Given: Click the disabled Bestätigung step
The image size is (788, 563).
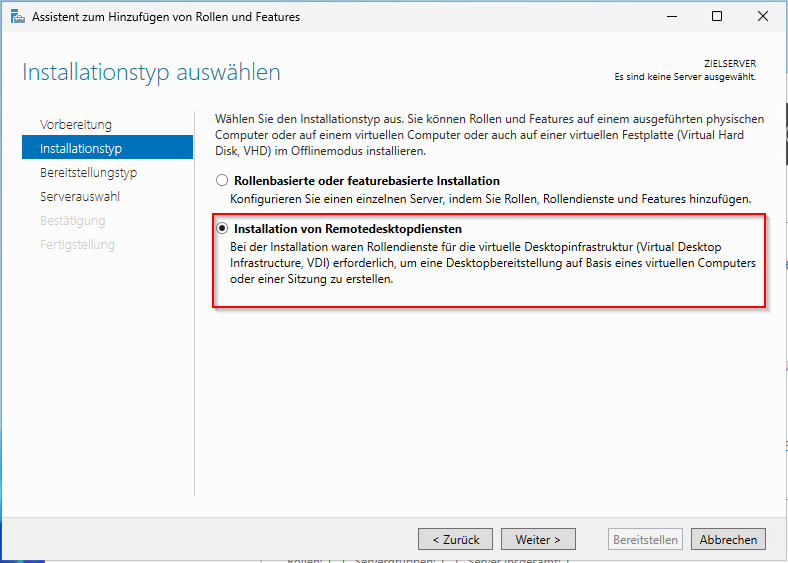Looking at the screenshot, I should [73, 221].
